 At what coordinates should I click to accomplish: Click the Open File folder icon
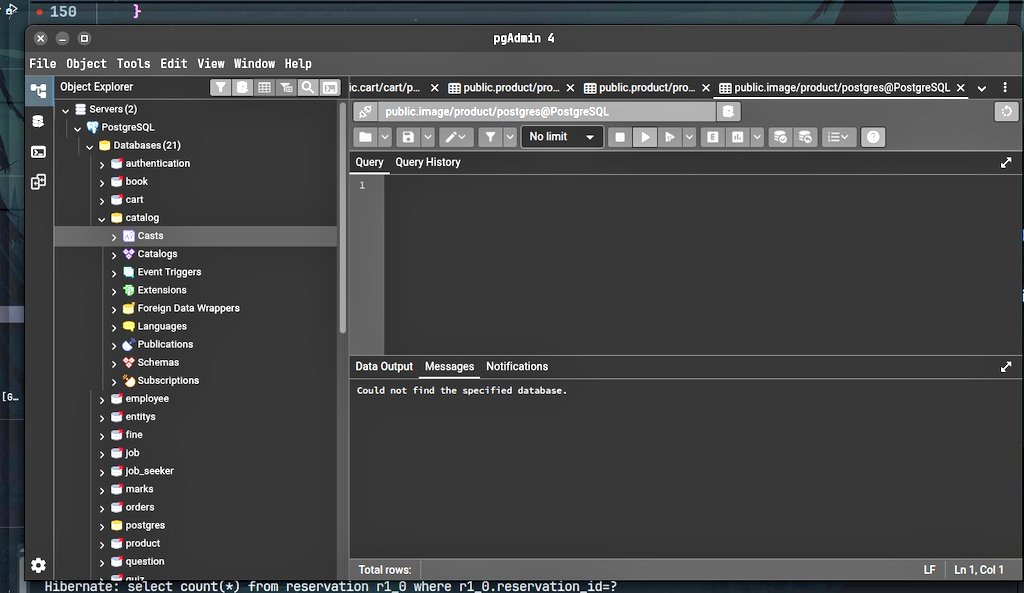(x=366, y=137)
